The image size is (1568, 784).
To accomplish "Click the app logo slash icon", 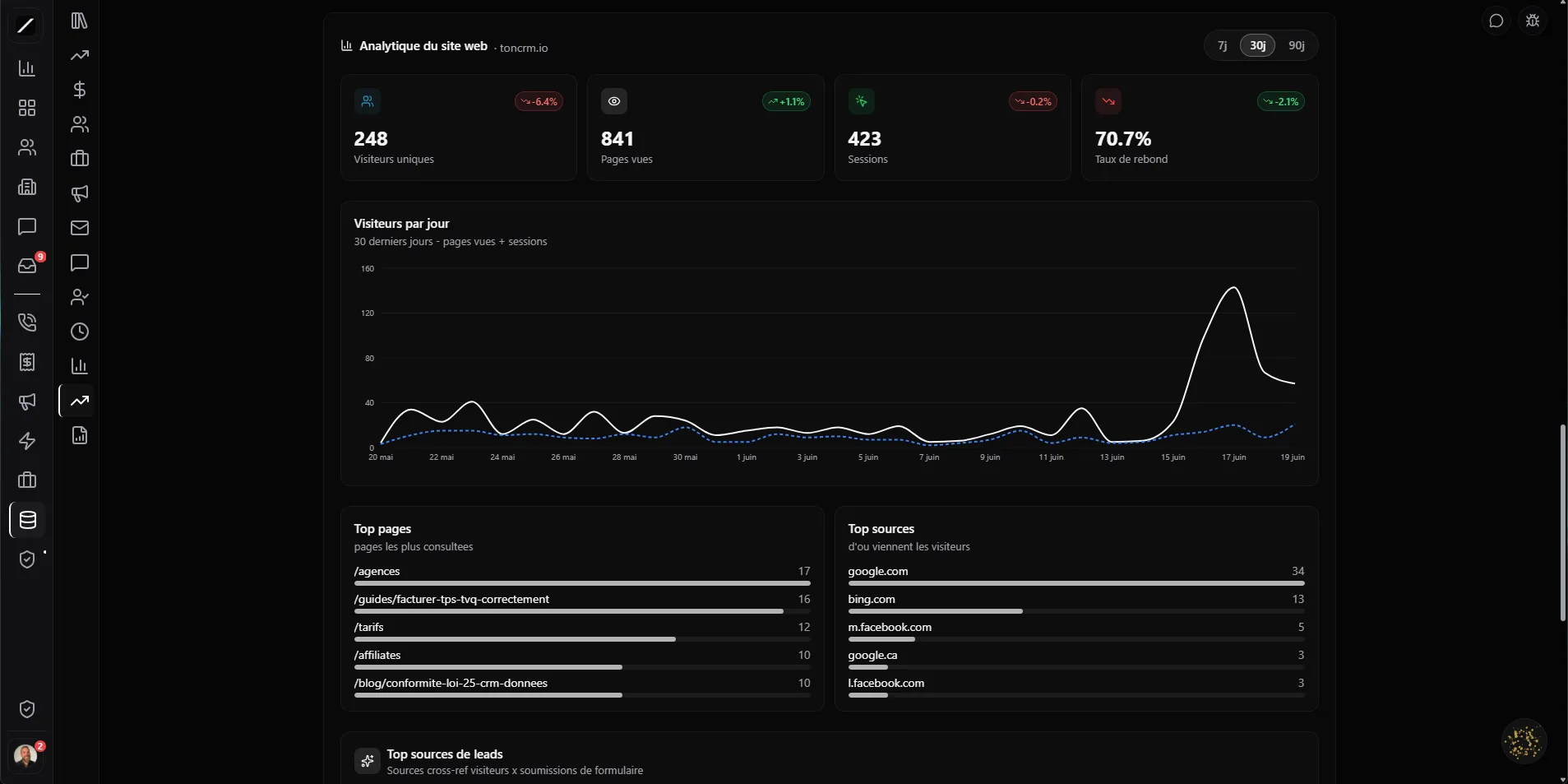I will click(x=26, y=26).
